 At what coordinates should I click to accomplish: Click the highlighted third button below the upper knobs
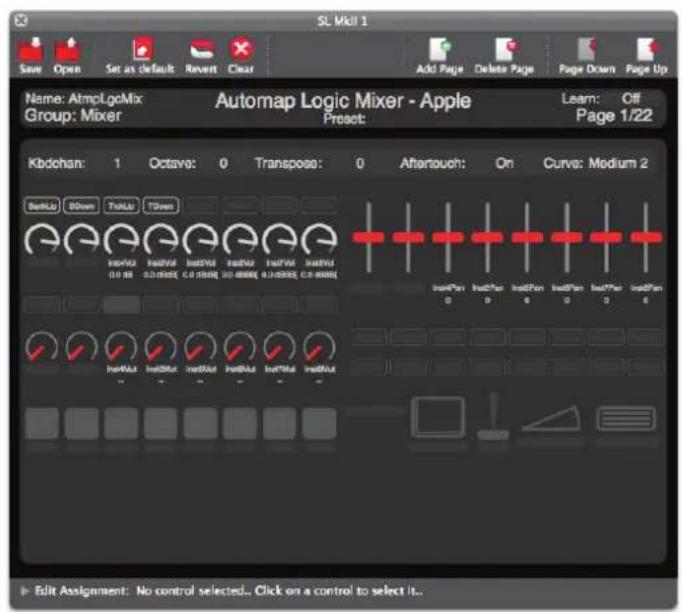tap(121, 304)
